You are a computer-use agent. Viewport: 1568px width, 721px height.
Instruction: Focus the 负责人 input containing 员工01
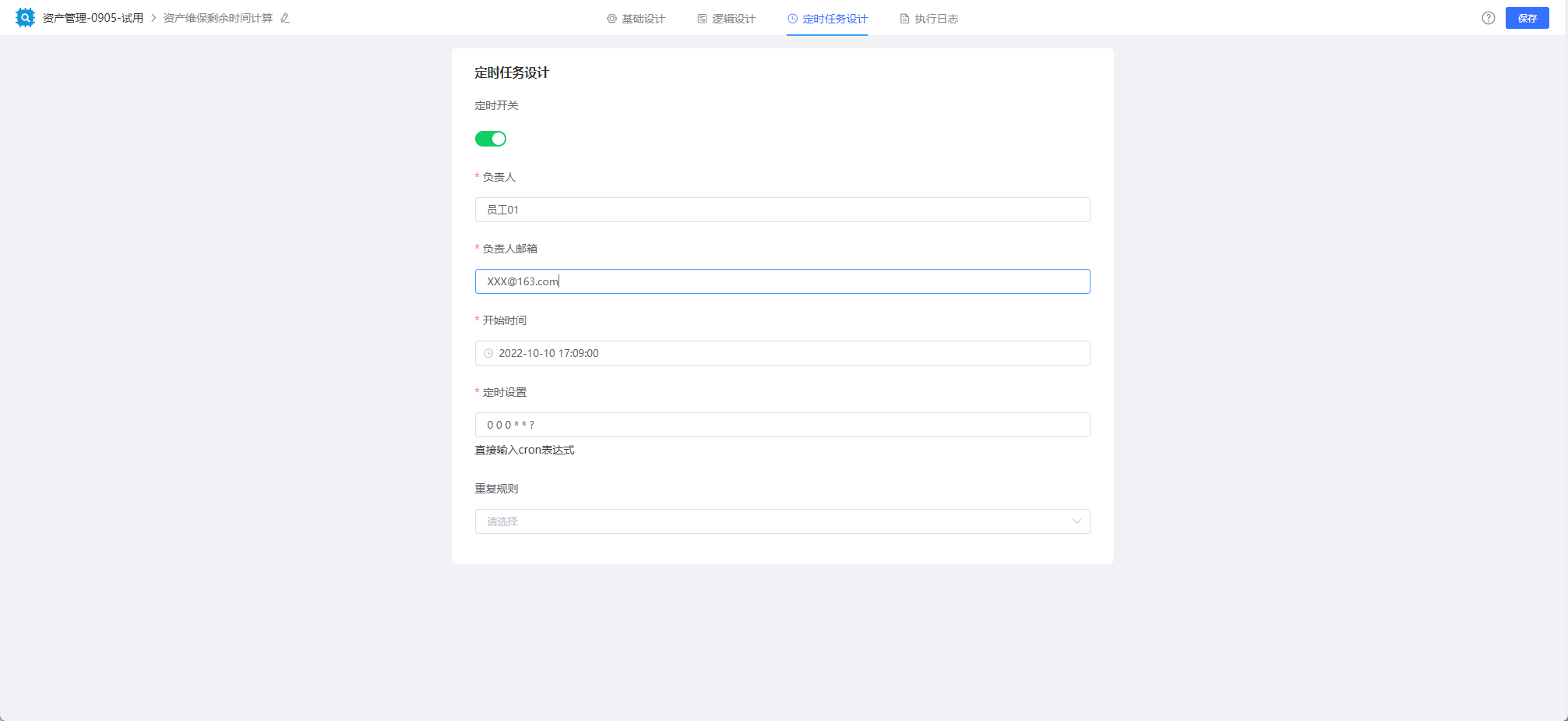click(782, 210)
